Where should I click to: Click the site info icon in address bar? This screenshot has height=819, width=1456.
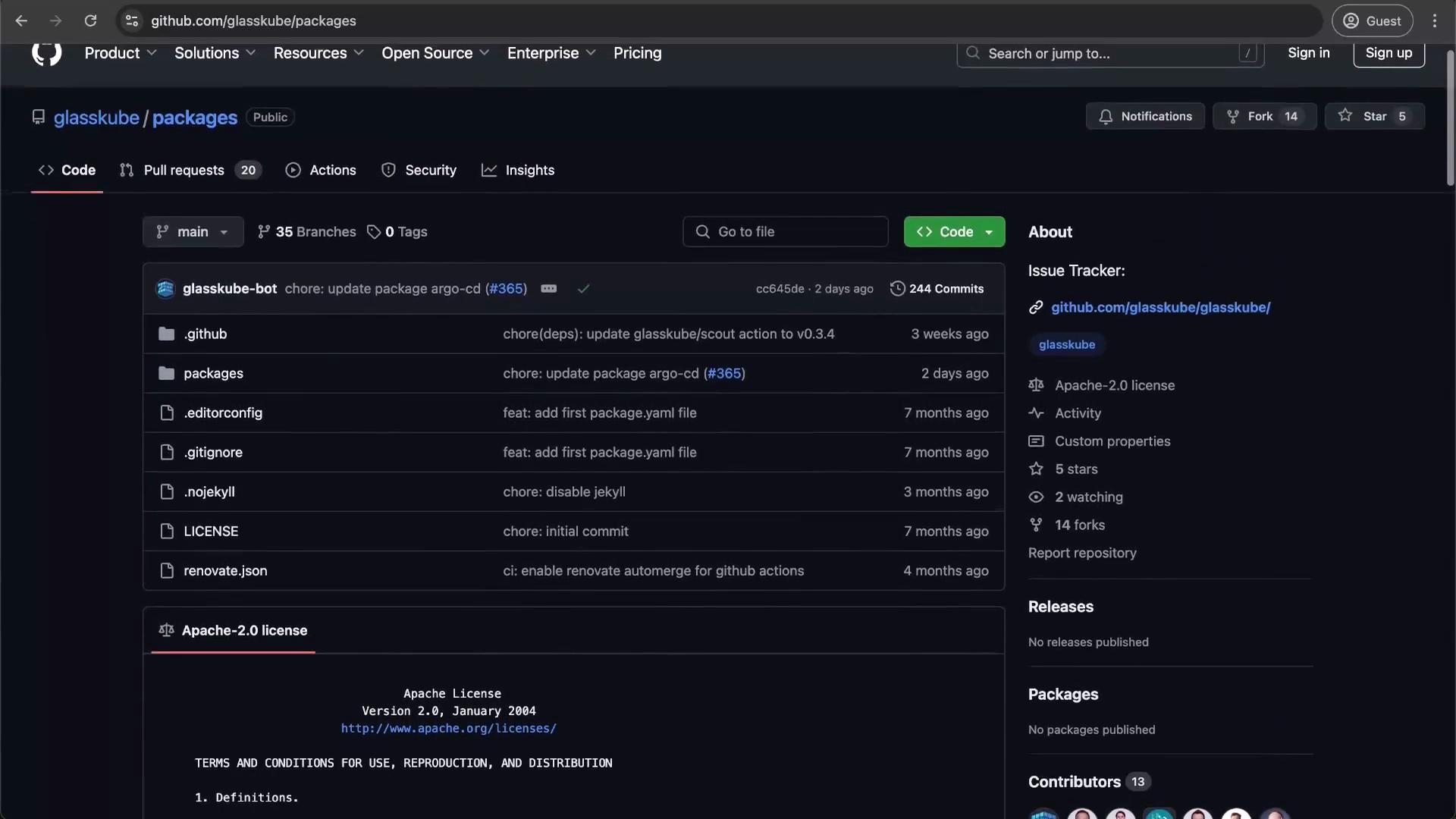pos(132,20)
